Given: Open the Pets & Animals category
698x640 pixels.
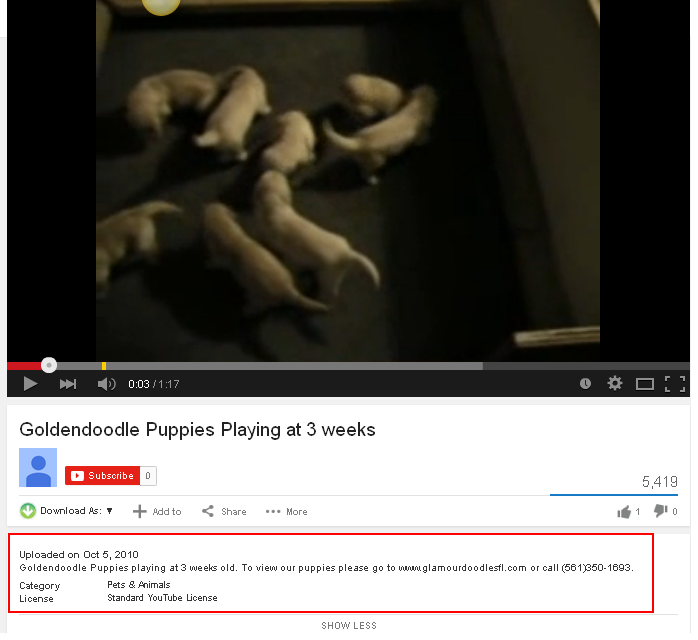Looking at the screenshot, I should click(x=139, y=585).
